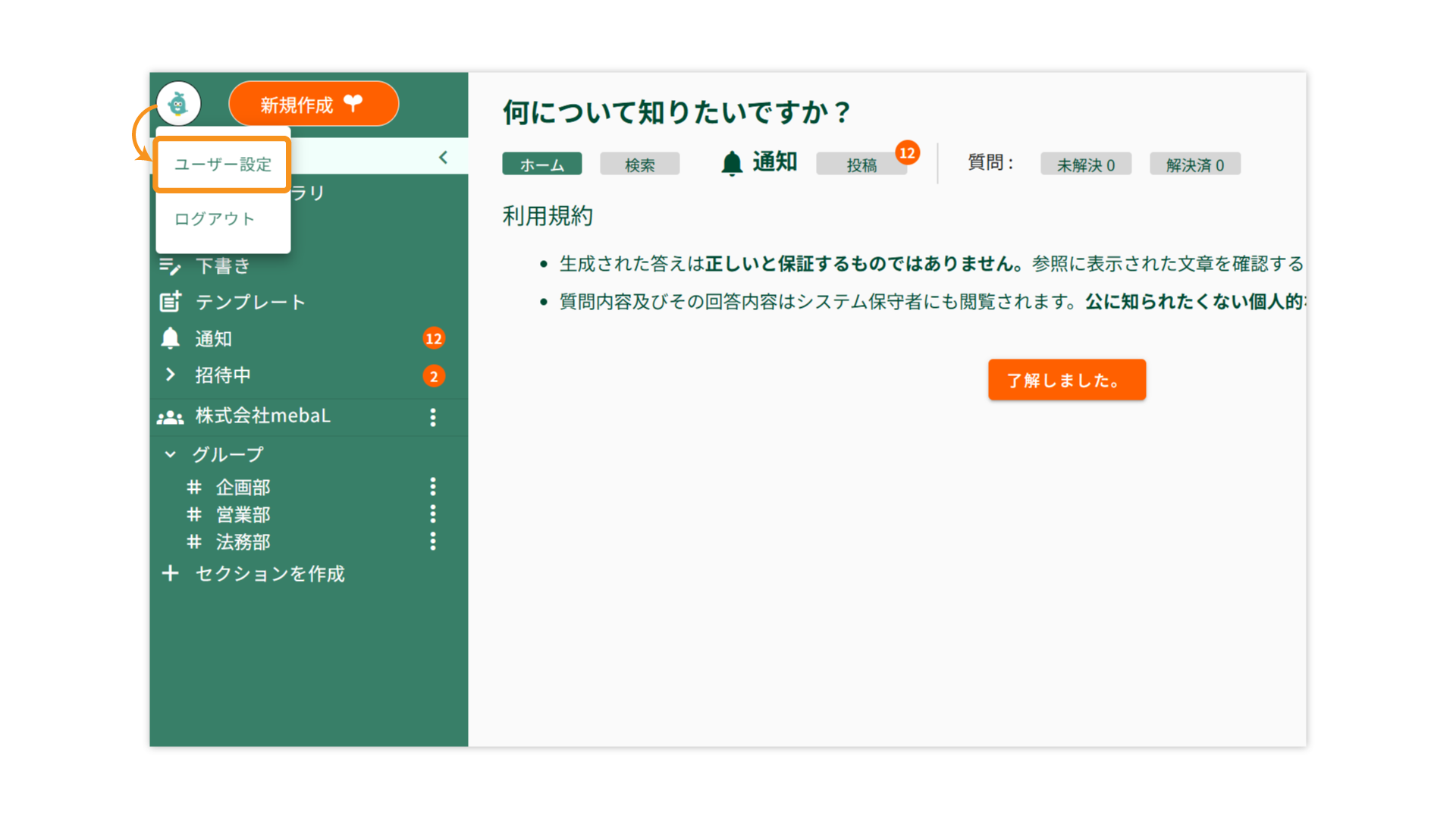The width and height of the screenshot is (1456, 819).
Task: Open the 法務部 group options menu
Action: [433, 541]
